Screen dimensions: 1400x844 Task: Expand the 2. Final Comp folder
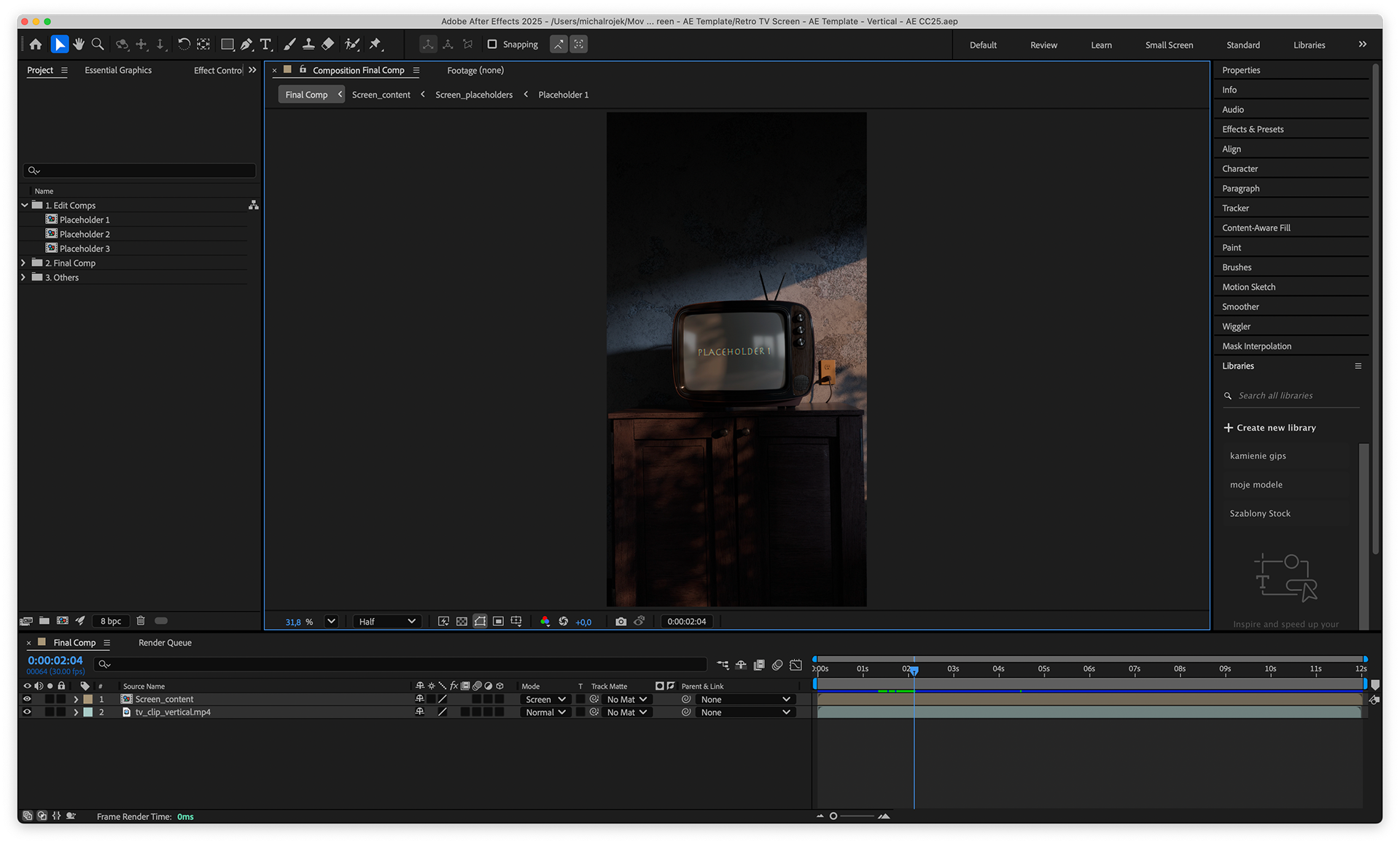[23, 263]
